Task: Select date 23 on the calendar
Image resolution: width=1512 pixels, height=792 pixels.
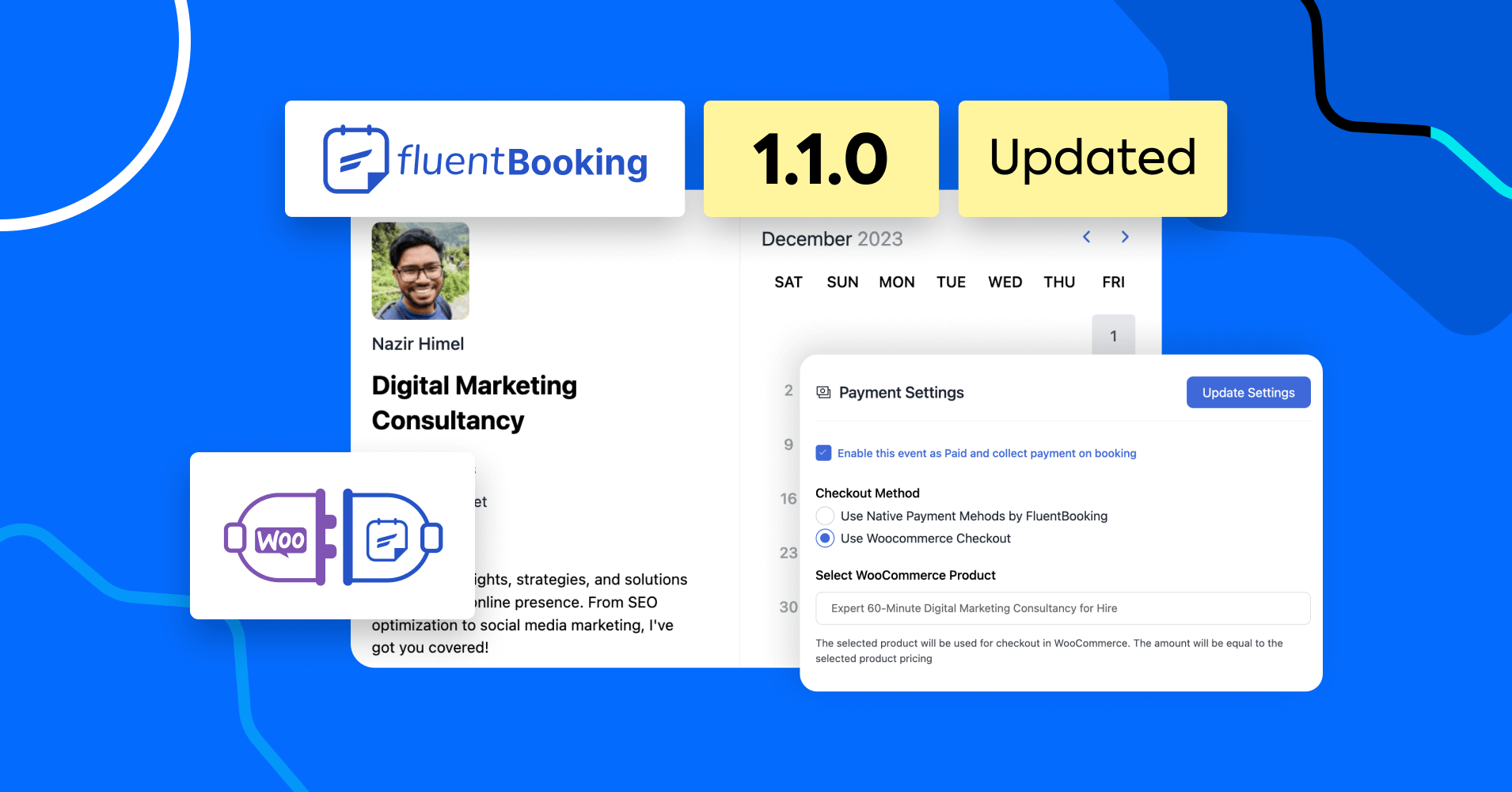Action: pos(788,553)
